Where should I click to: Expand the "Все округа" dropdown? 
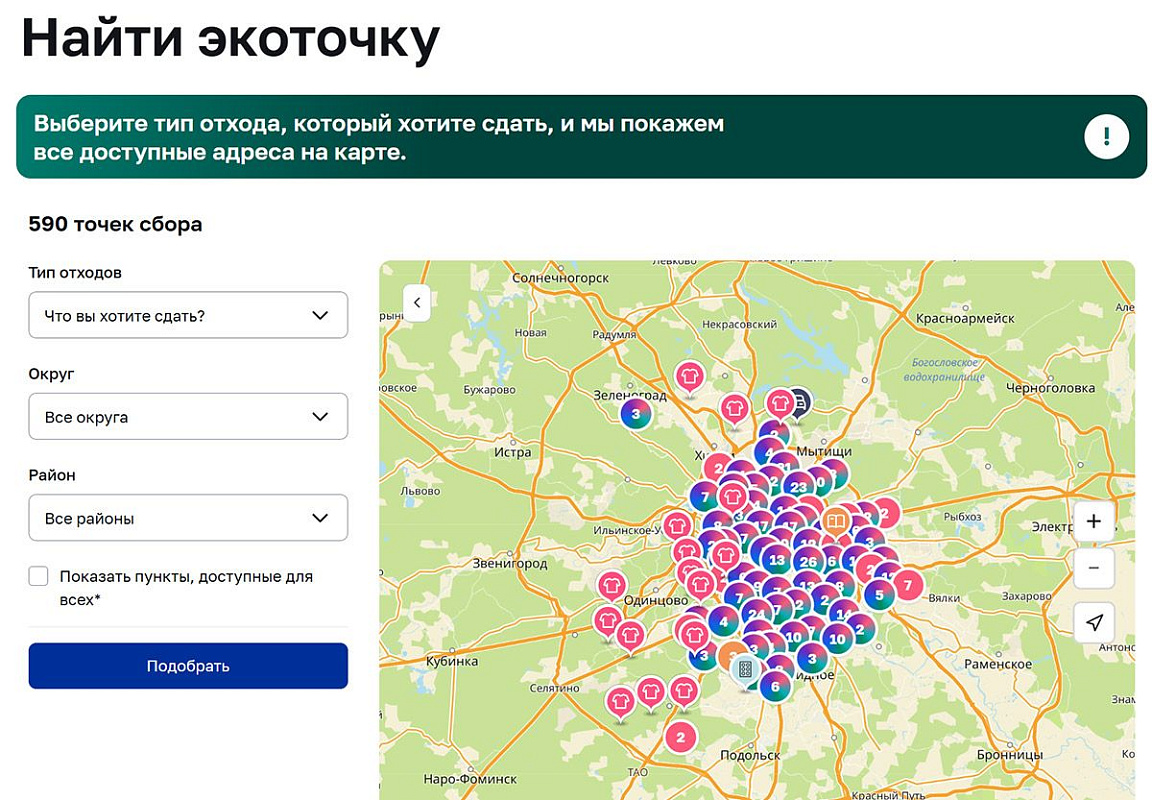(x=188, y=416)
